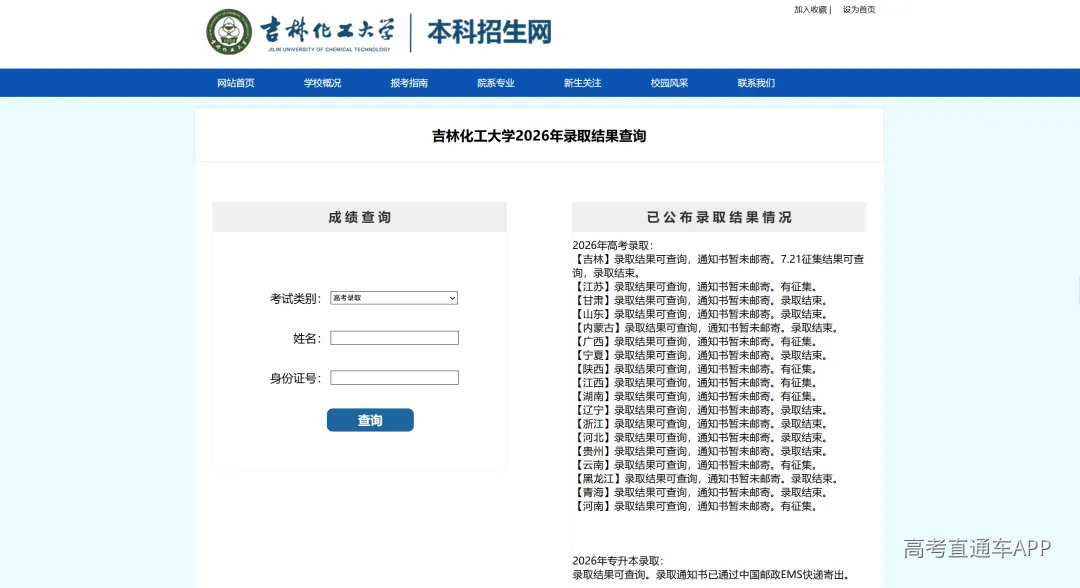Select the 【江西】 admission status line
Viewport: 1080px width, 588px height.
696,383
